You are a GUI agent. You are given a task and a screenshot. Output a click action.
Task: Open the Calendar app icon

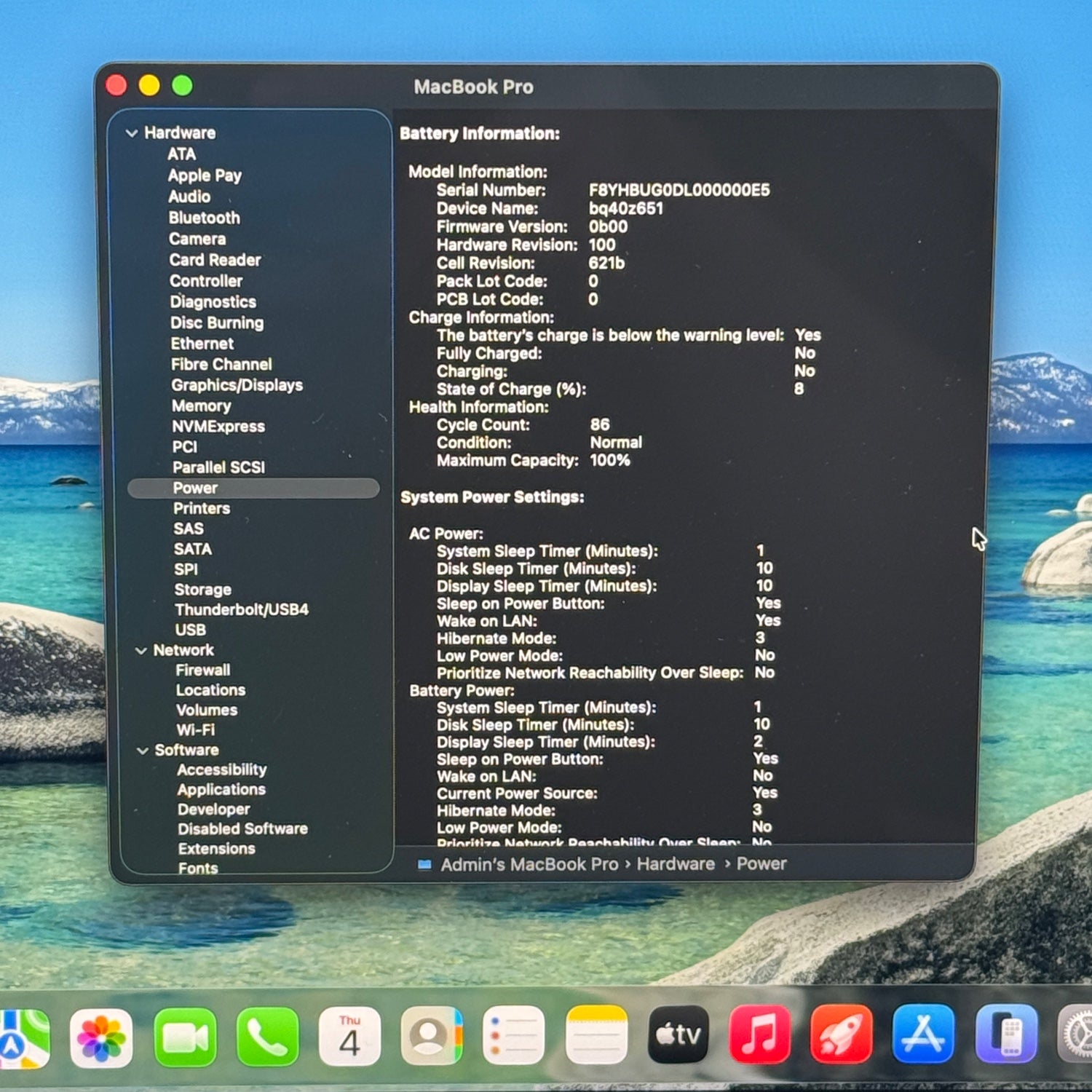(349, 1037)
